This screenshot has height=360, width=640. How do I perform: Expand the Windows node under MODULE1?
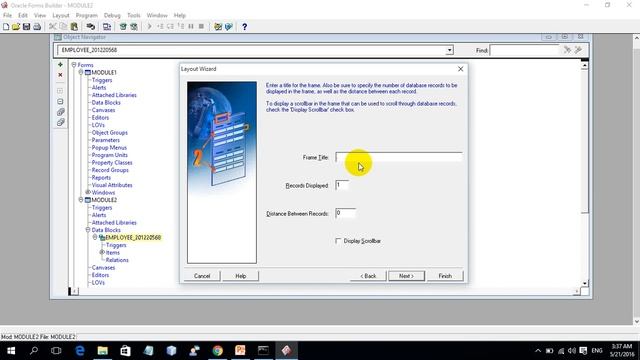click(88, 192)
